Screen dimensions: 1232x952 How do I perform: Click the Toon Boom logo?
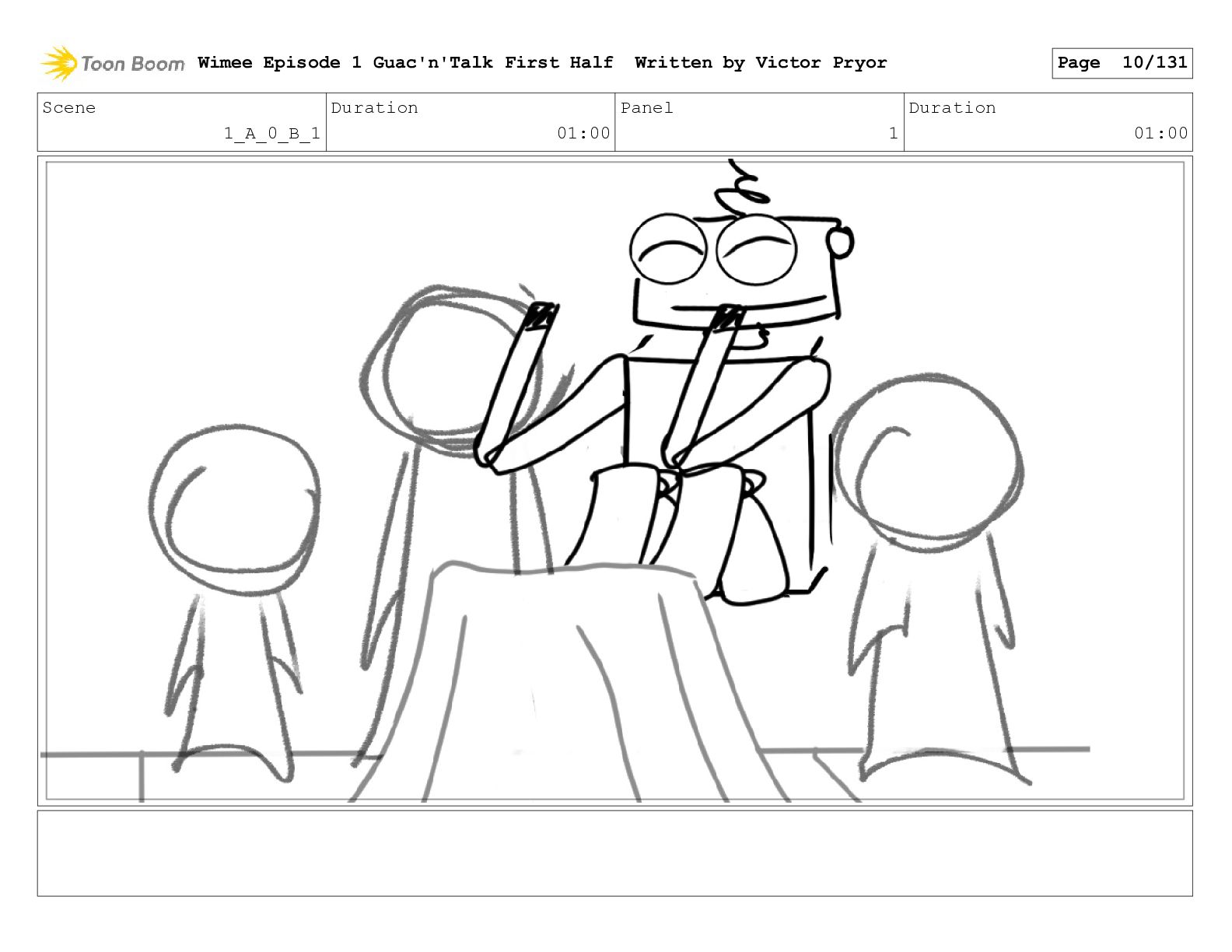113,63
